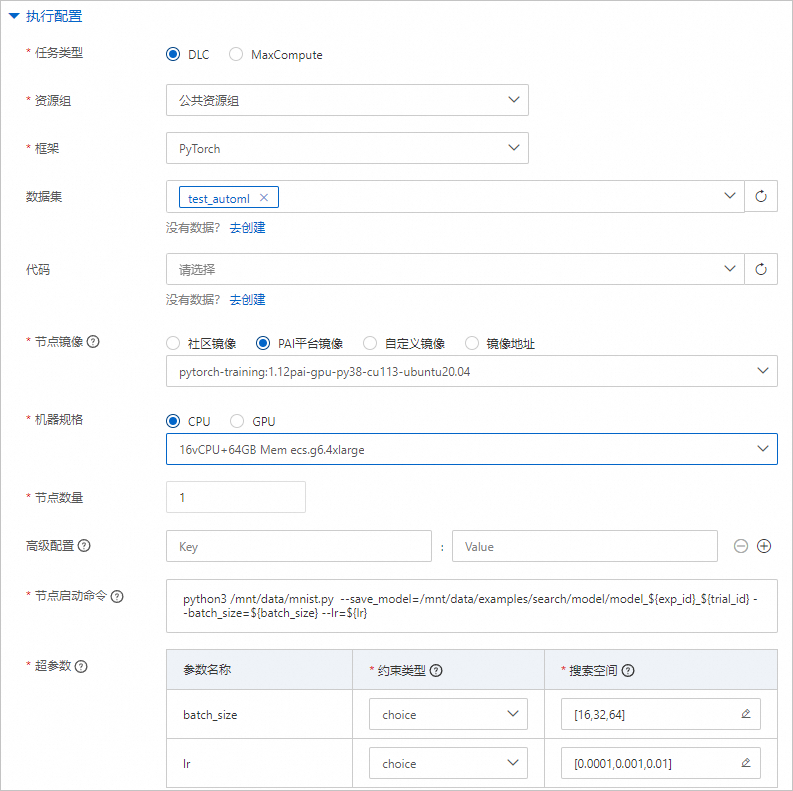This screenshot has height=791, width=793.
Task: Select 社区镜像 radio option
Action: pyautogui.click(x=173, y=343)
